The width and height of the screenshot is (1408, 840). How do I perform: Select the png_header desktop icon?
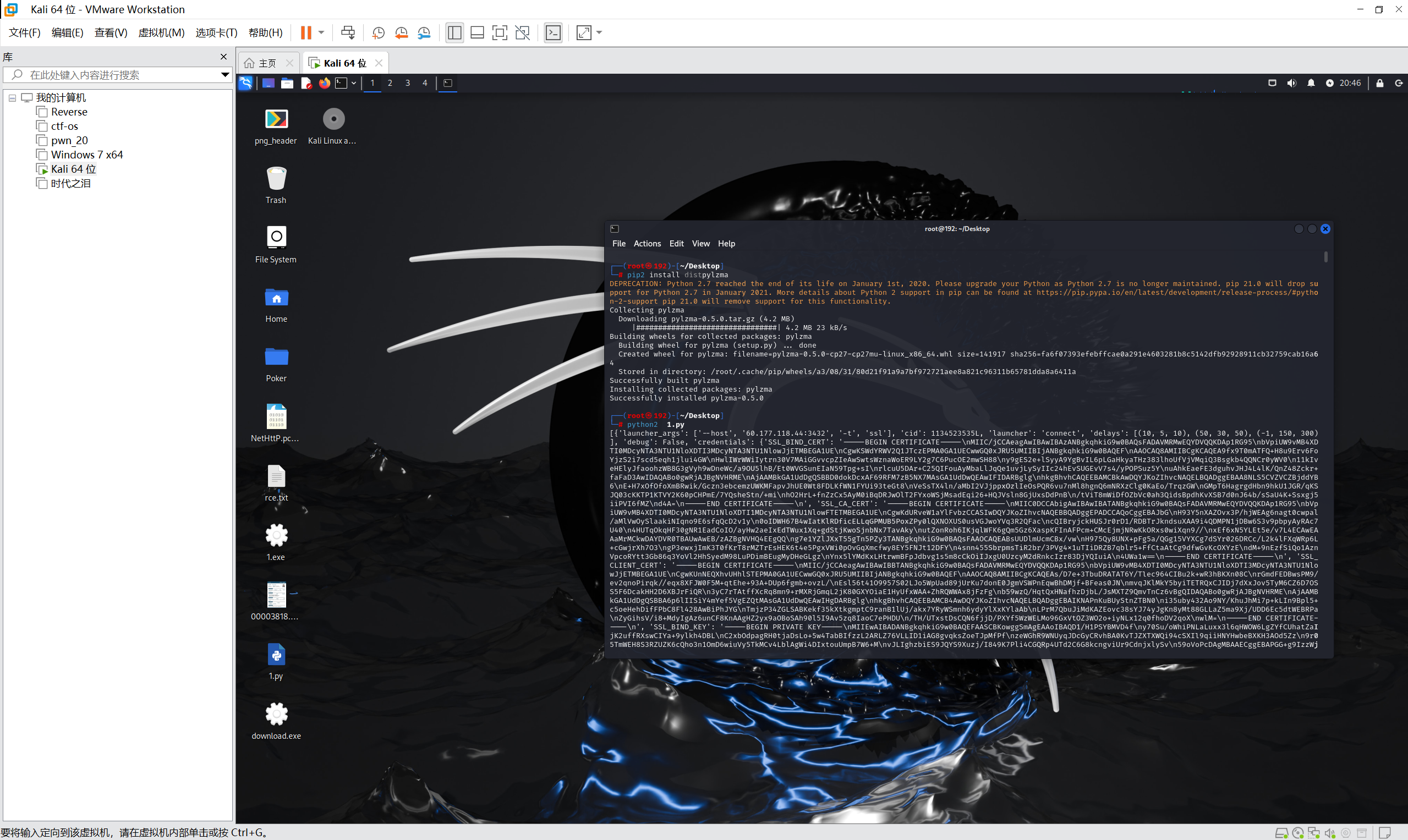[x=276, y=126]
